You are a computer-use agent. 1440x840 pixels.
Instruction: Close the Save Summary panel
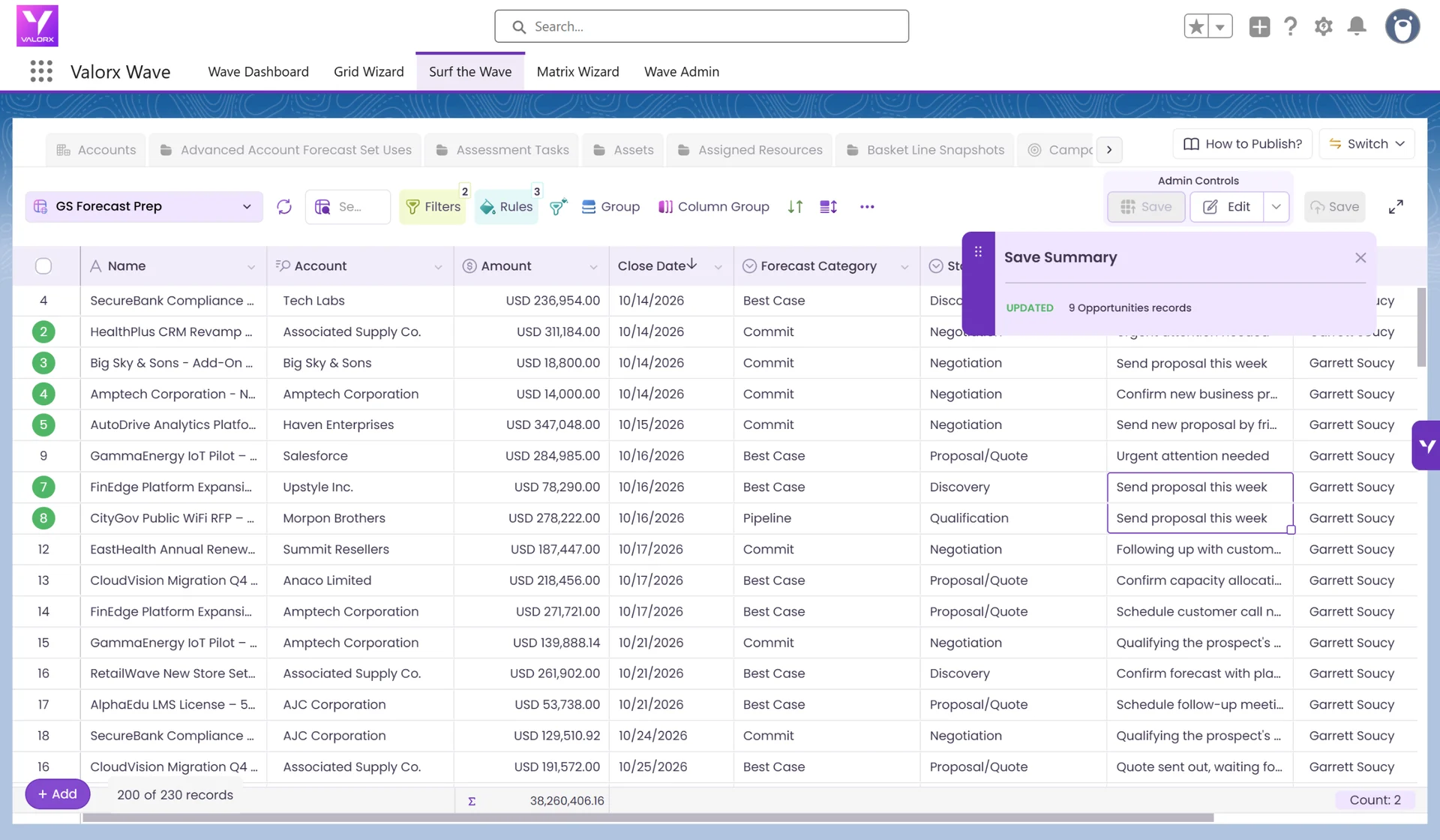[1360, 257]
